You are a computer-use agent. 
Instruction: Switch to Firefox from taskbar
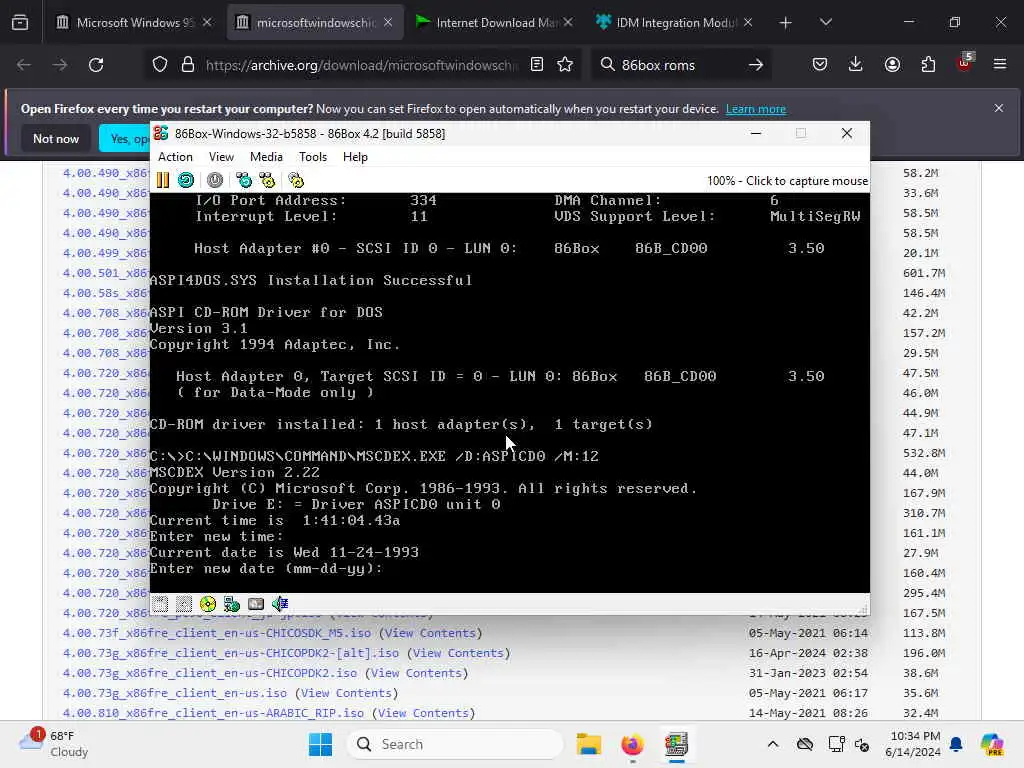tap(632, 744)
